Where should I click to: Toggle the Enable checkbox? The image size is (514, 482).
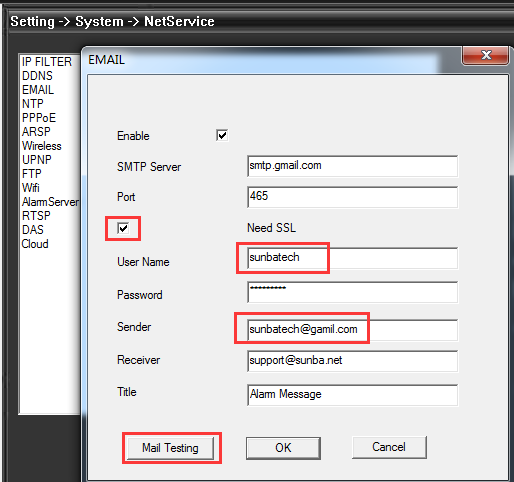[x=222, y=135]
